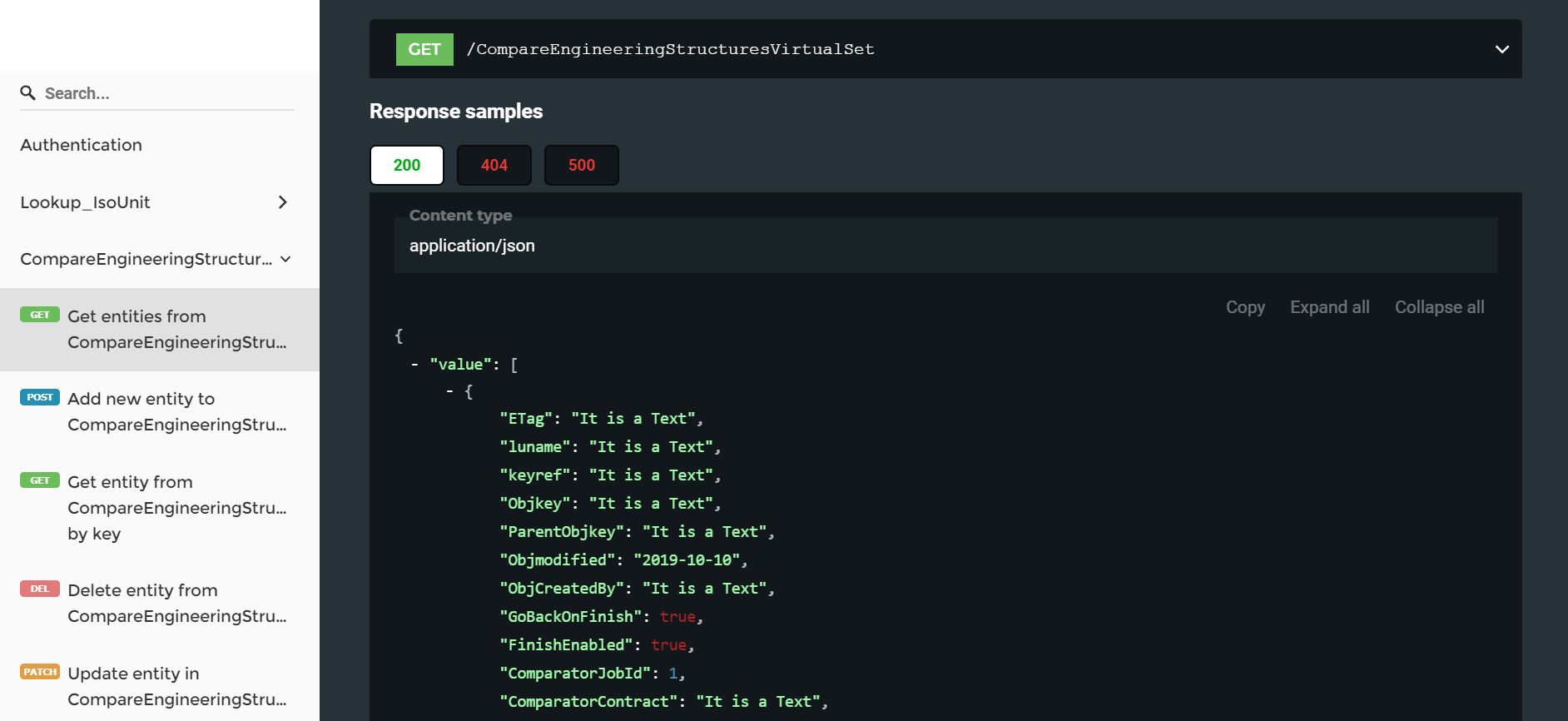Collapse the "value" array node
This screenshot has height=721, width=1568.
click(414, 365)
